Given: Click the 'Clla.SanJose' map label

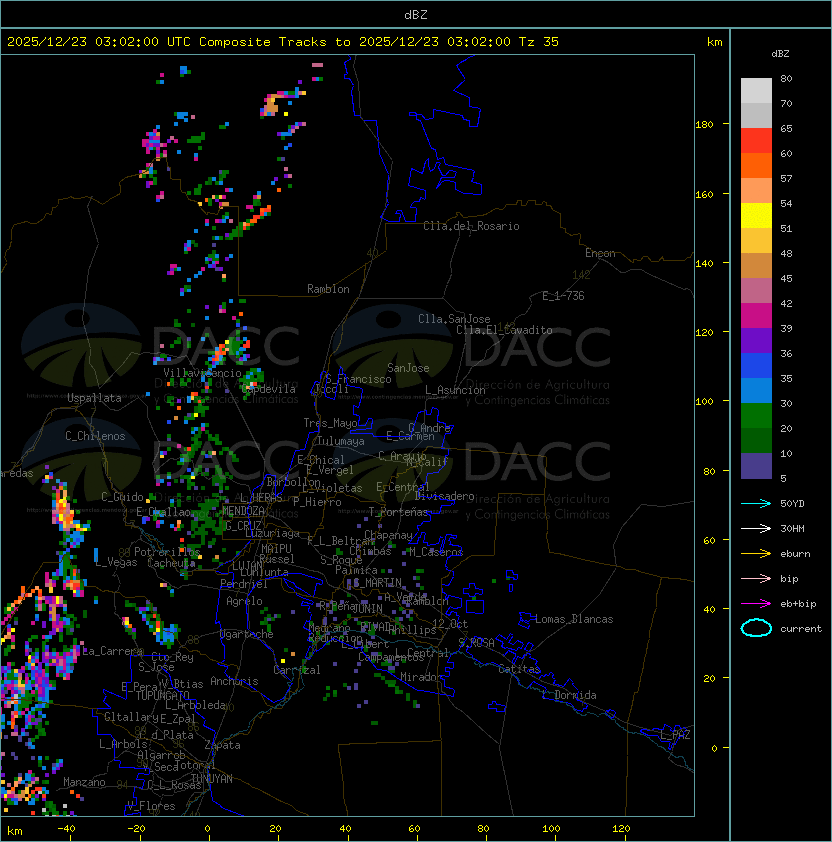Looking at the screenshot, I should pos(454,319).
